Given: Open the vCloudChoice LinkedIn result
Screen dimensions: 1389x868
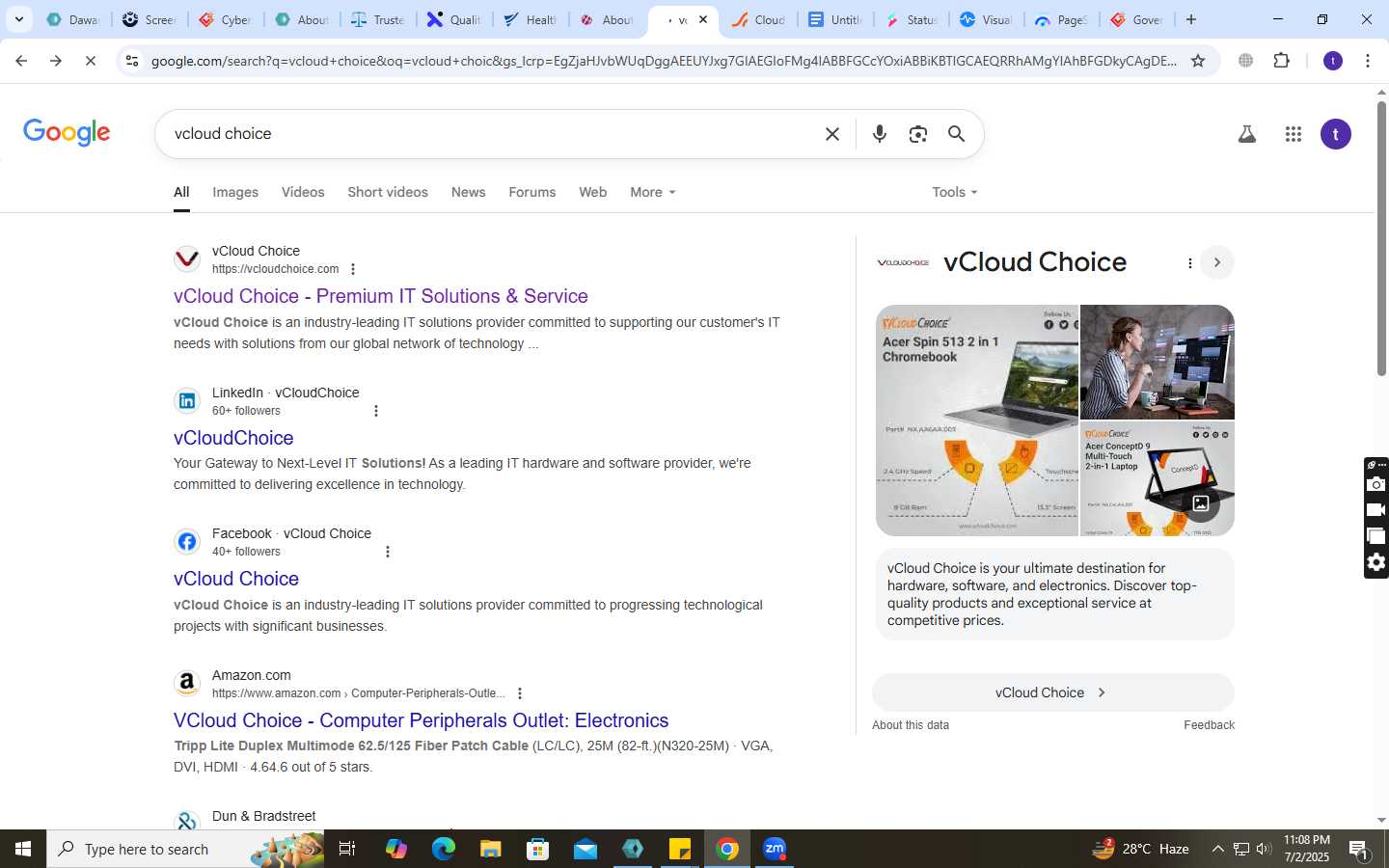Looking at the screenshot, I should tap(233, 438).
